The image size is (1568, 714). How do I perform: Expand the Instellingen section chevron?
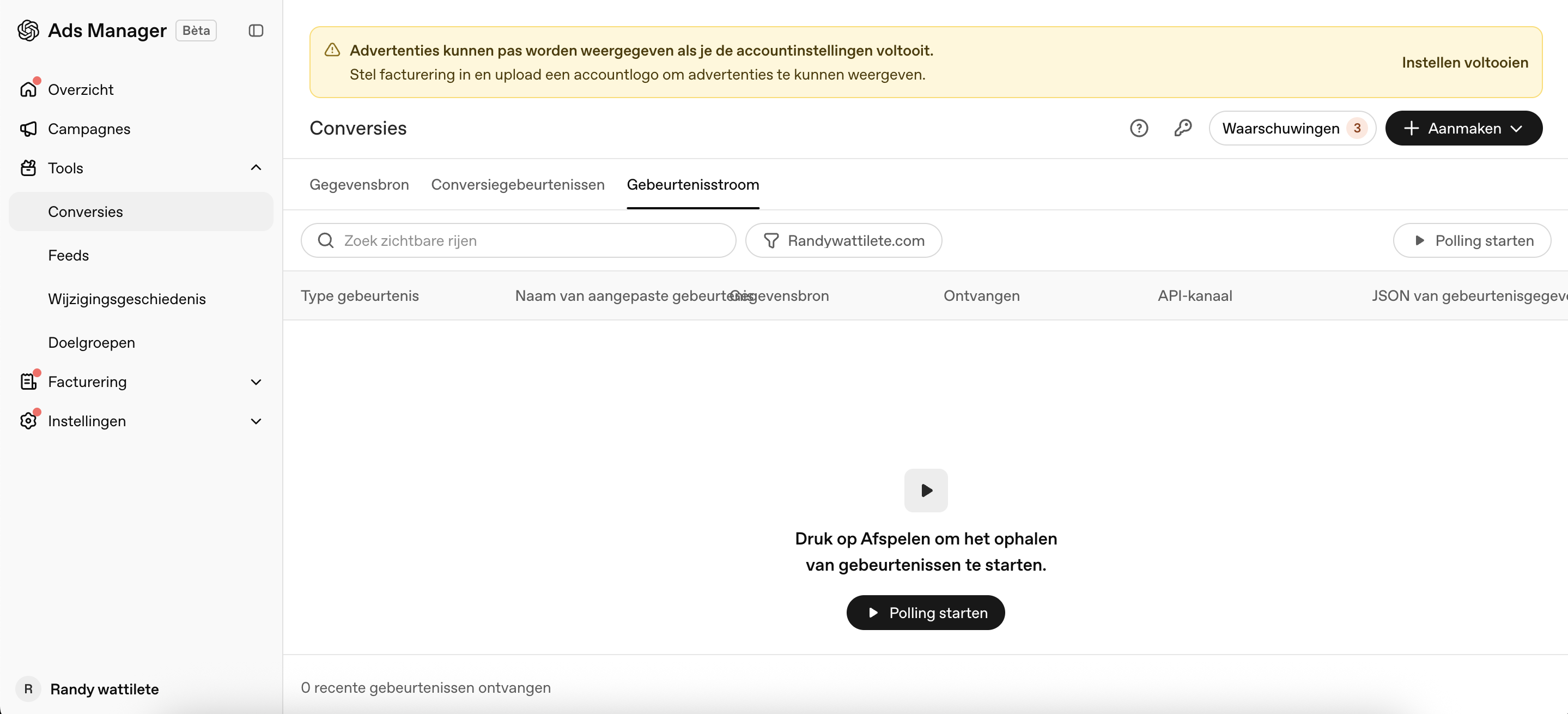[256, 421]
